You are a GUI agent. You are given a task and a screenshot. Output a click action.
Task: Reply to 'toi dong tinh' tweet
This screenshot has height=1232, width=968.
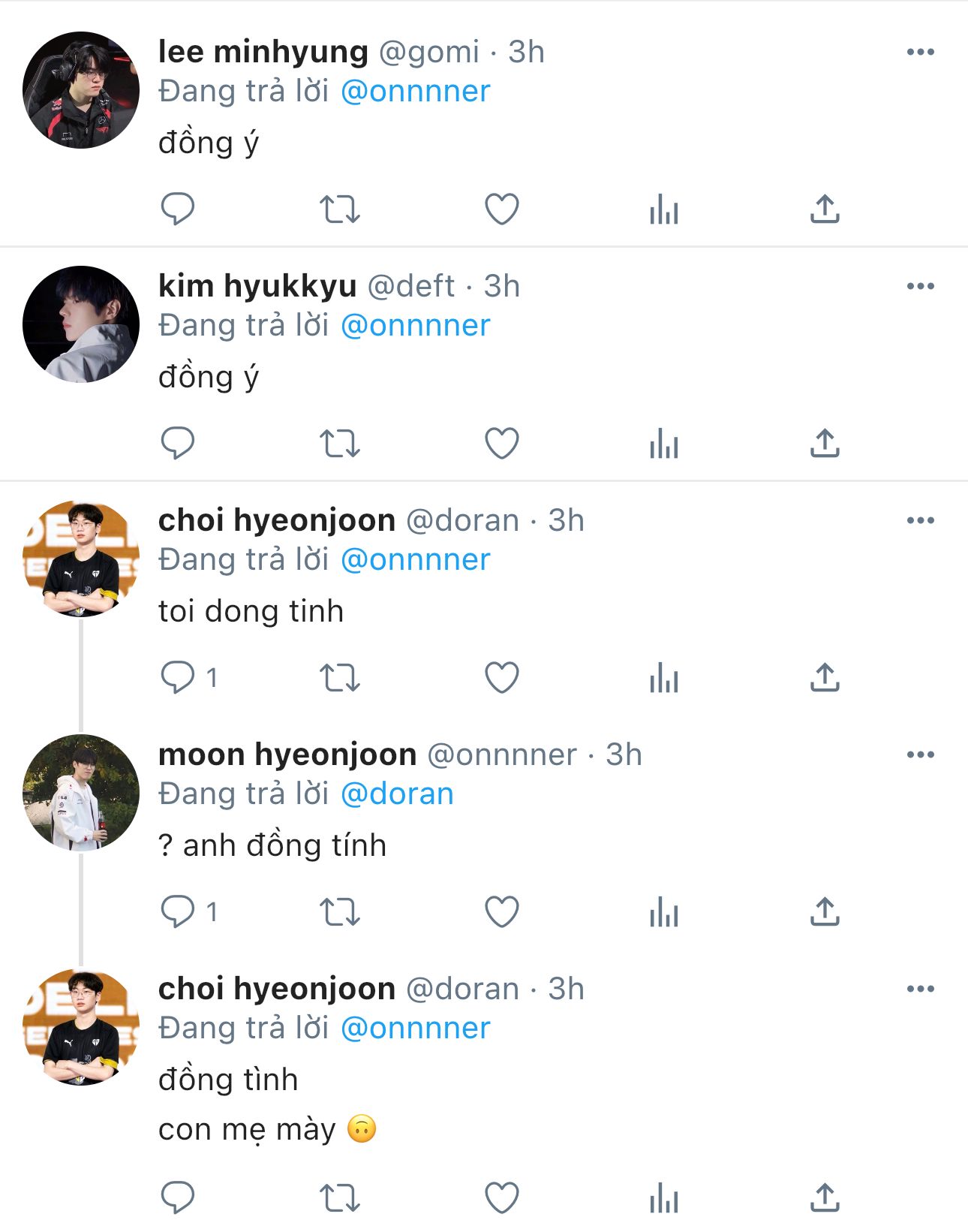[x=178, y=677]
